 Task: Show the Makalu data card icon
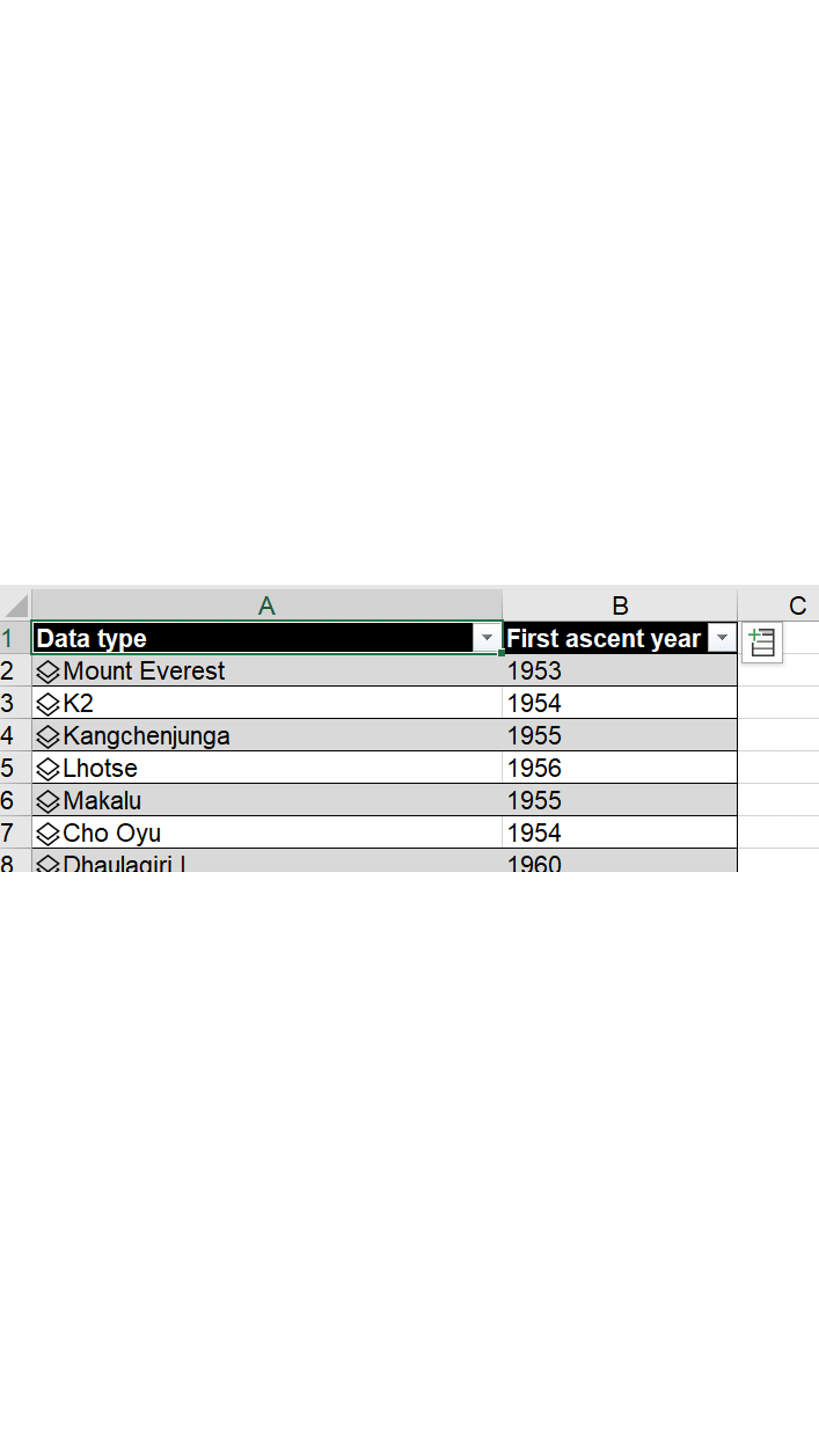click(48, 801)
